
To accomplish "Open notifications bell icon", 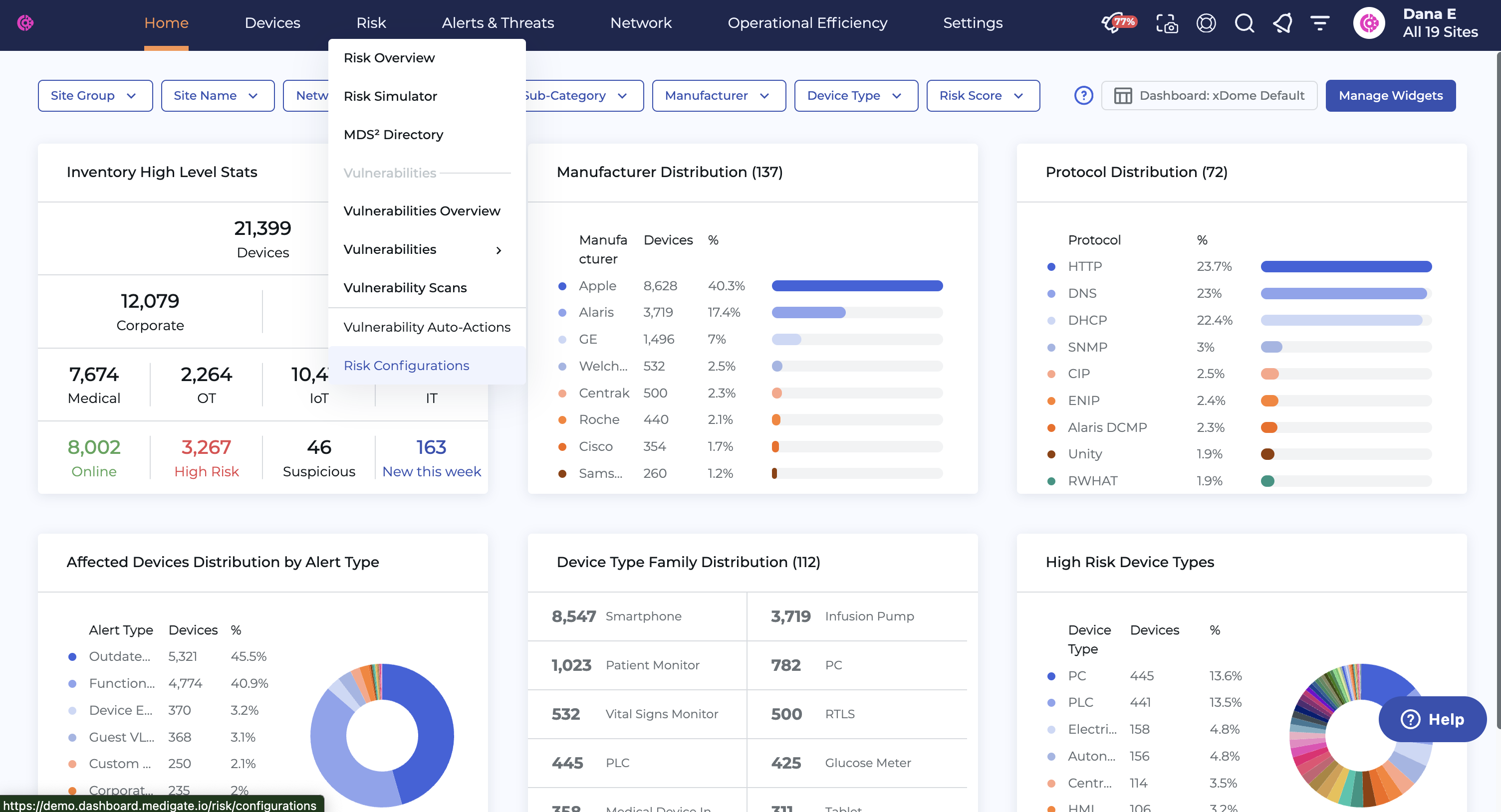I will 1282,23.
